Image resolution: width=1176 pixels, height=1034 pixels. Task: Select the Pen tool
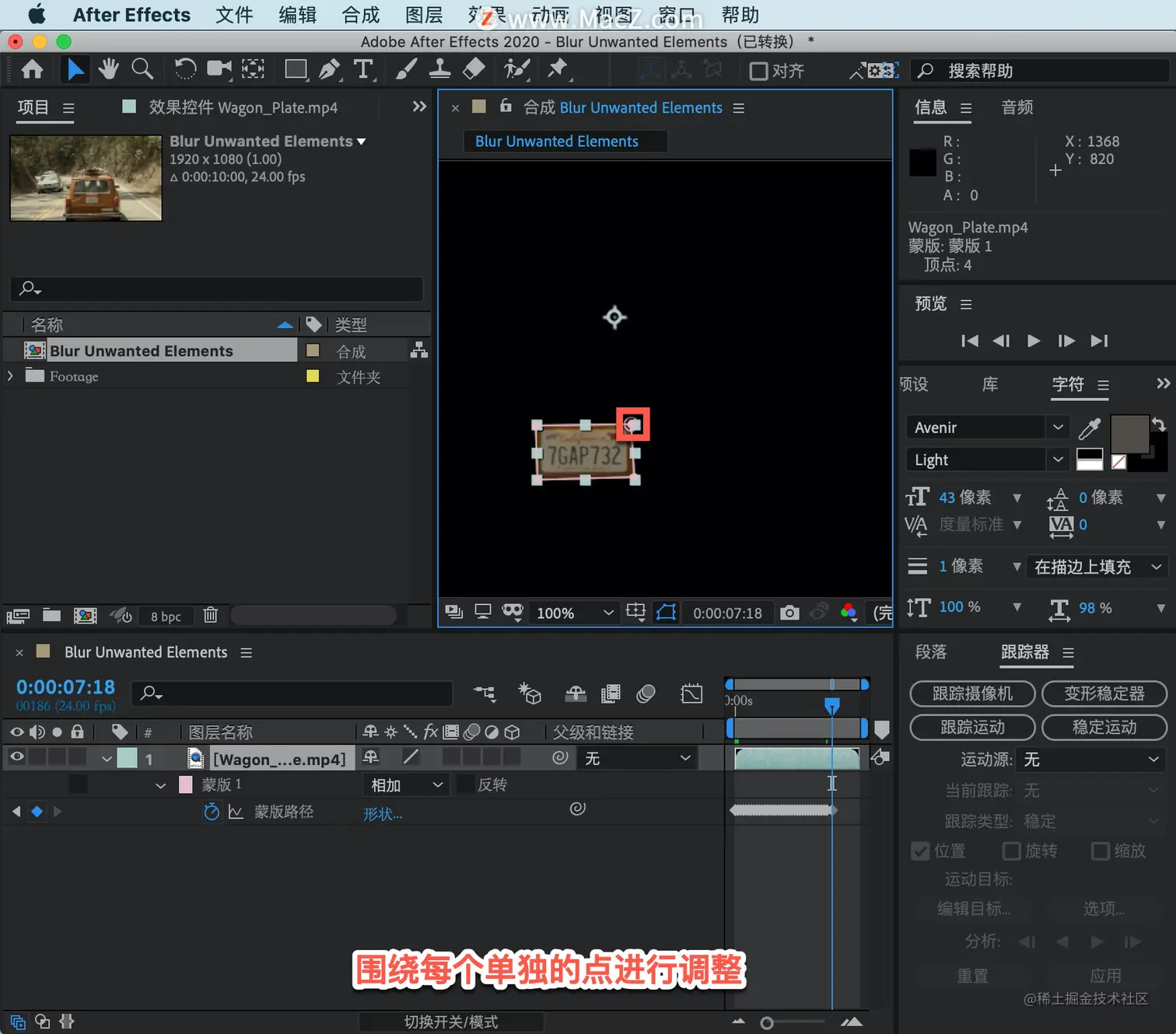coord(330,69)
